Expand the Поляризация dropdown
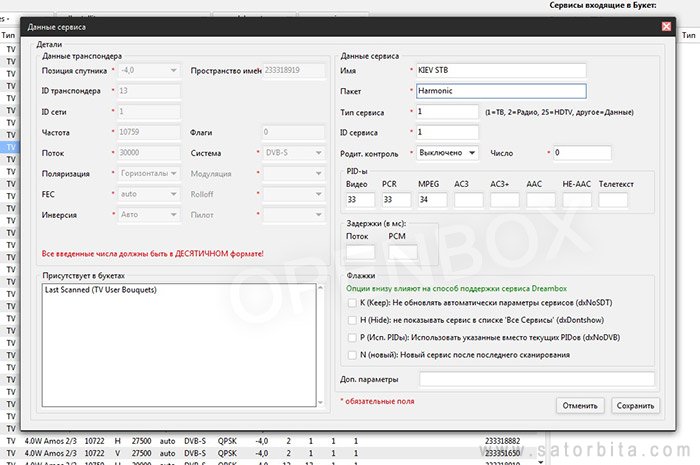700x465 pixels. point(149,173)
